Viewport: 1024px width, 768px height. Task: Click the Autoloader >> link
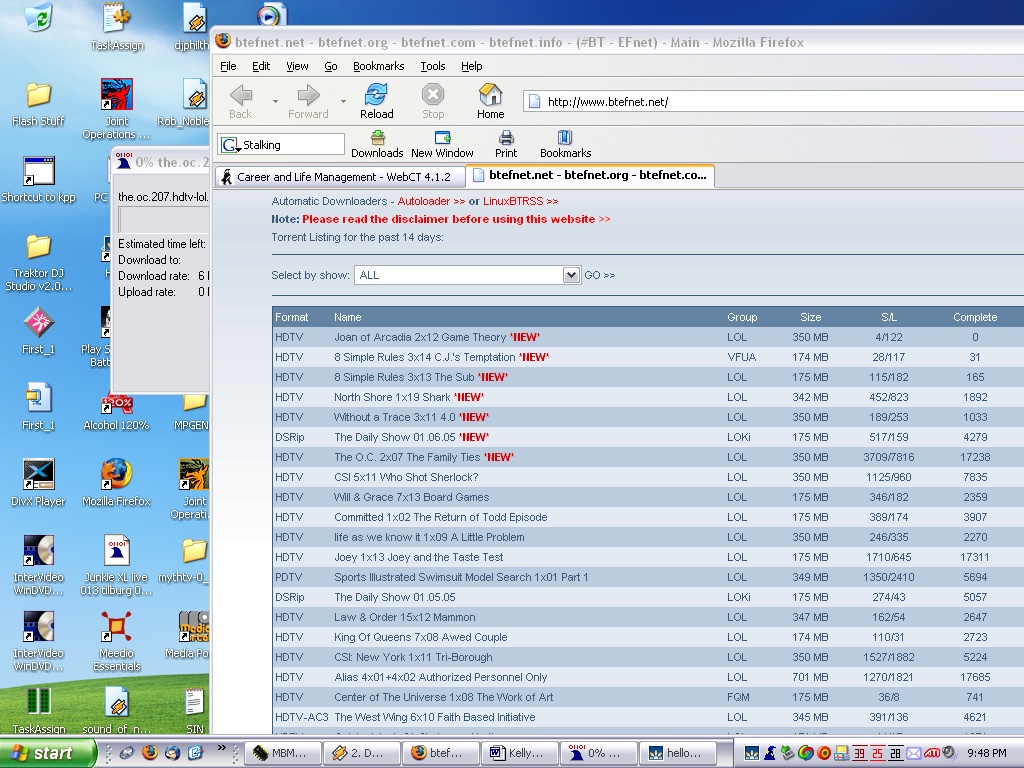click(x=432, y=201)
